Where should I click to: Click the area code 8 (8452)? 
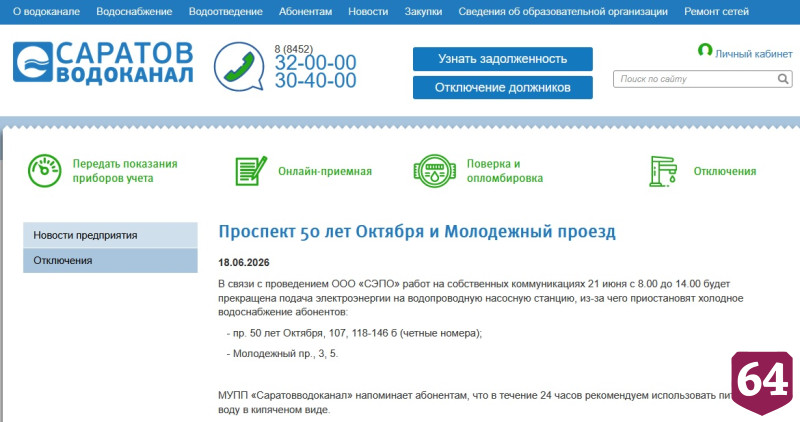click(x=293, y=49)
